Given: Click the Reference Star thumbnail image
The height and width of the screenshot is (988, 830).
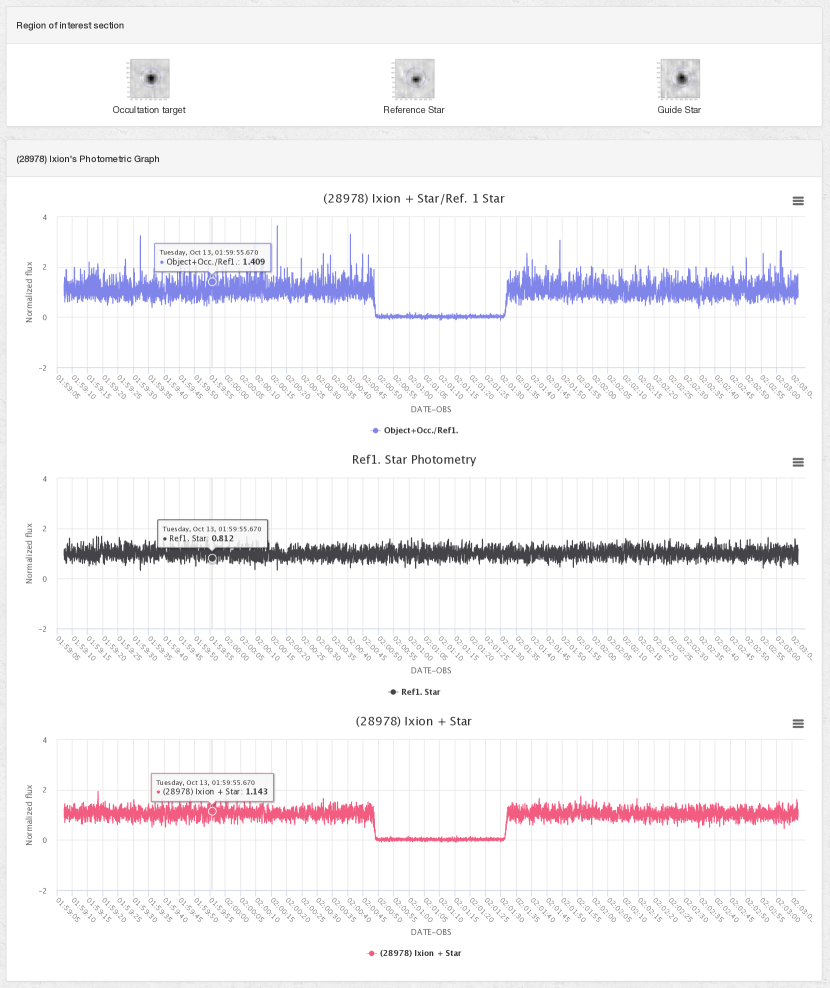Looking at the screenshot, I should click(415, 79).
